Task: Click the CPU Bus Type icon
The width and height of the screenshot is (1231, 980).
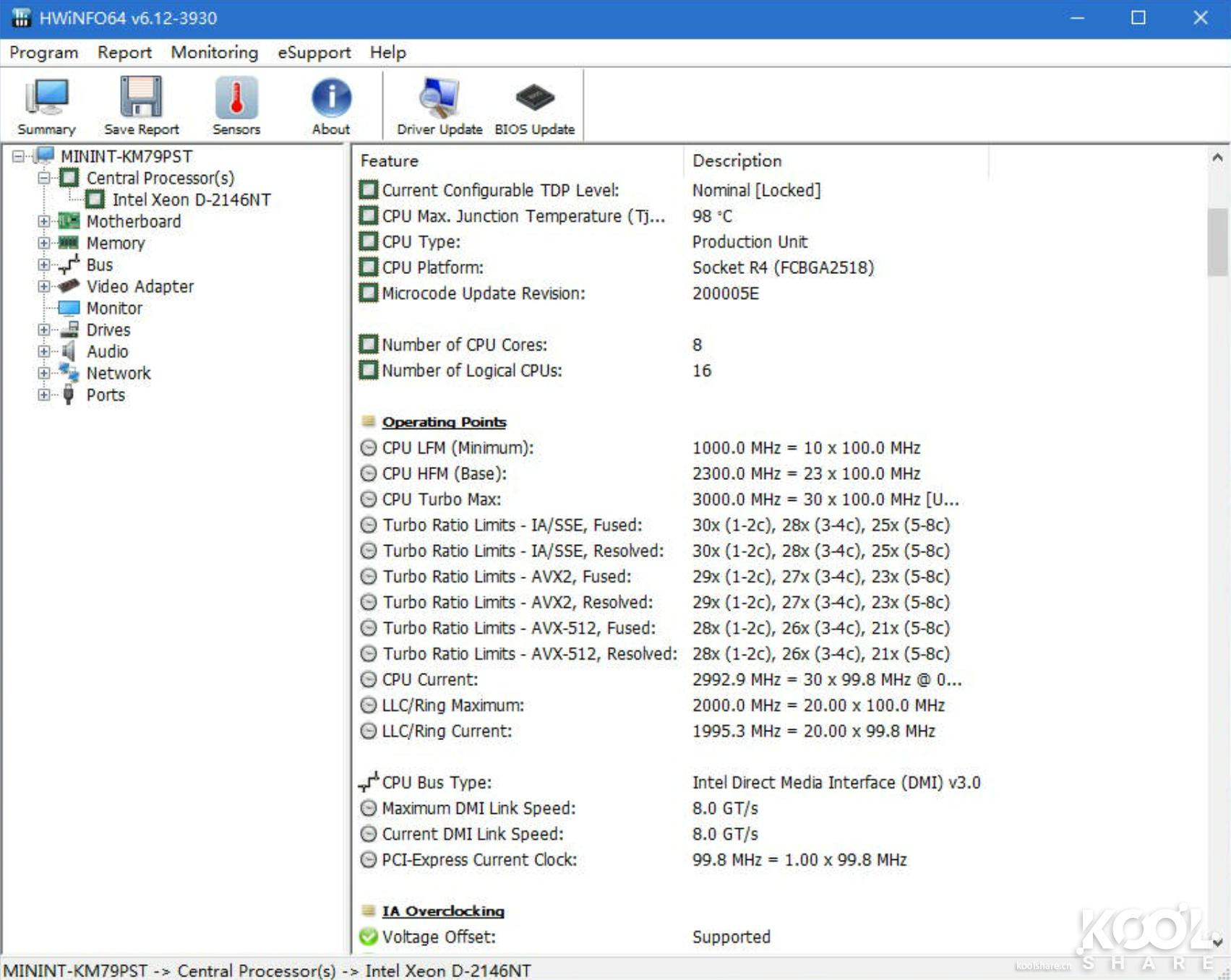Action: coord(369,782)
